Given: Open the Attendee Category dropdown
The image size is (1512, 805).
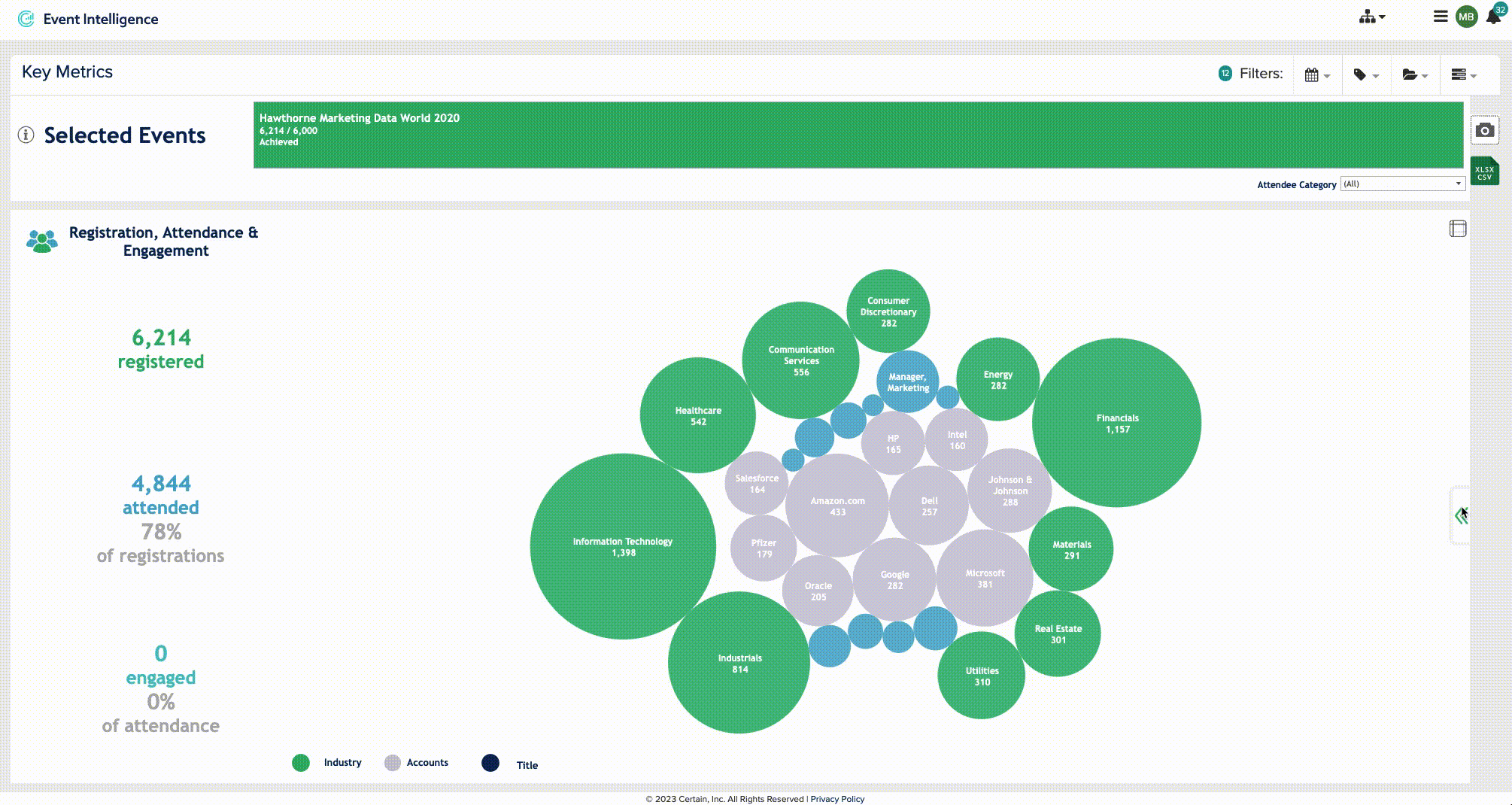Looking at the screenshot, I should [1403, 184].
